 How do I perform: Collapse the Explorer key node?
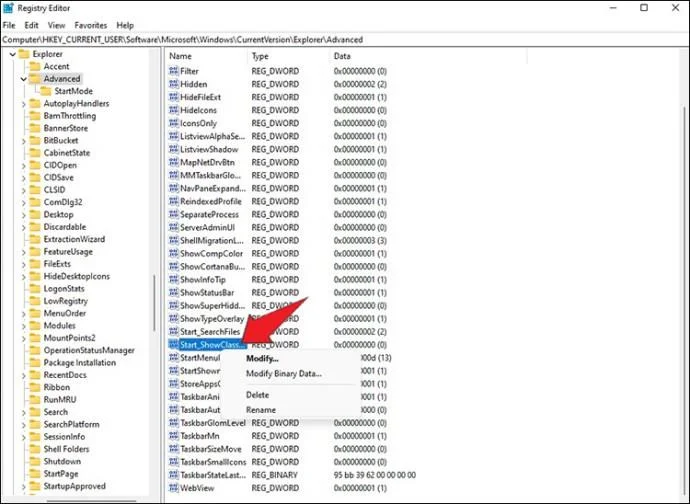[13, 55]
